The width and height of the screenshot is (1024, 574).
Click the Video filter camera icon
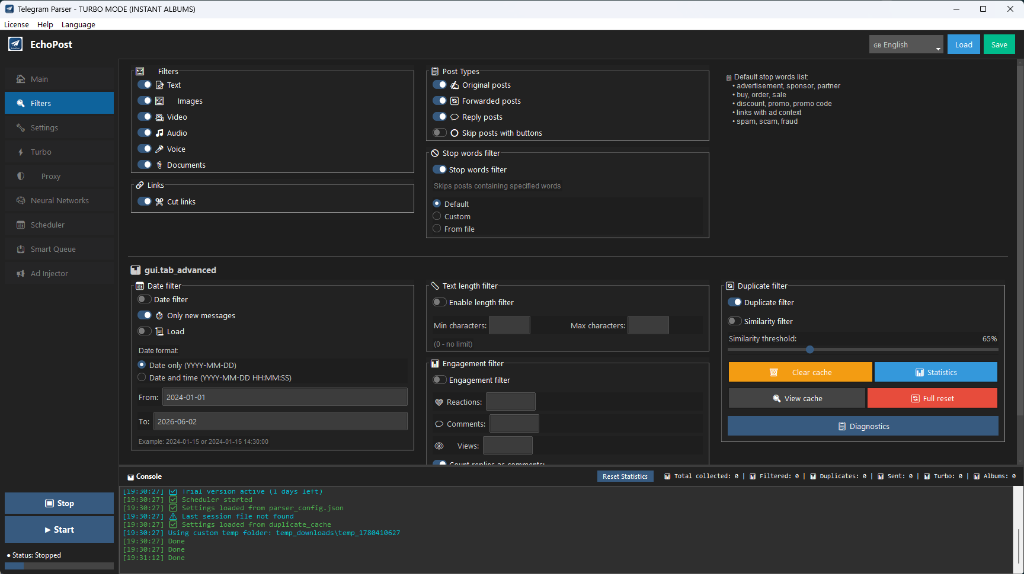point(159,117)
